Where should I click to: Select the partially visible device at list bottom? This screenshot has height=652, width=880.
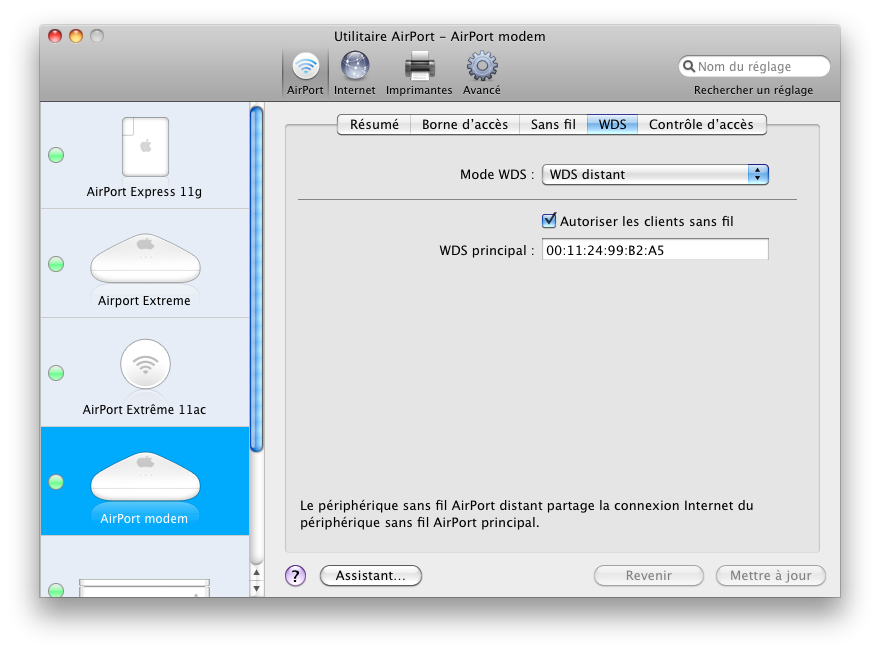coord(145,567)
